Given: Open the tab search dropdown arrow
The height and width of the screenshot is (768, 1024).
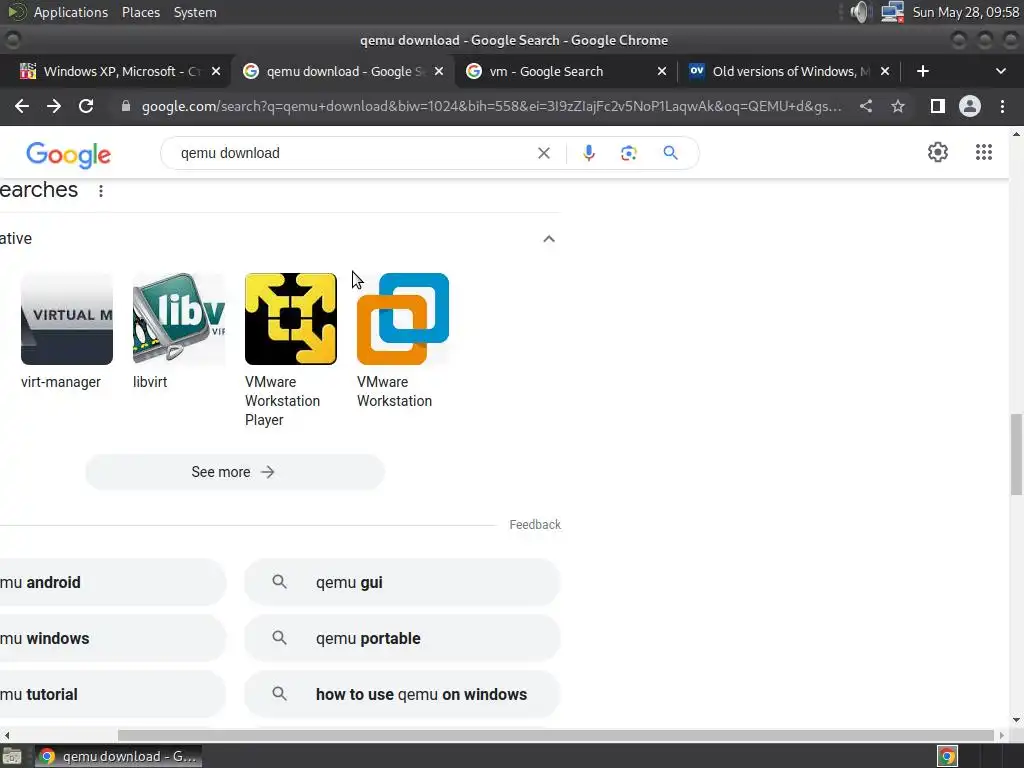Looking at the screenshot, I should coord(1000,71).
